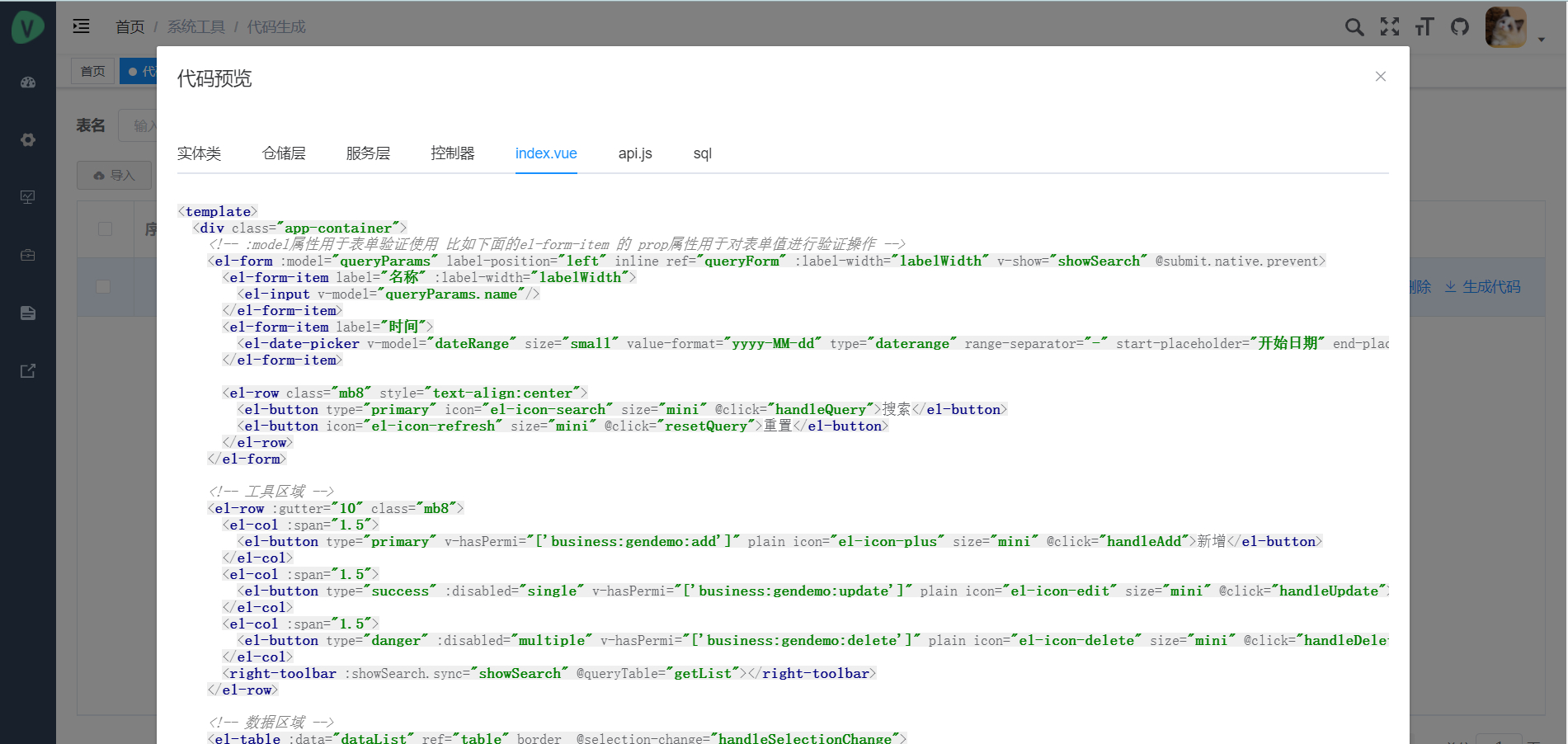Toggle the sidebar hamburger menu icon

(81, 26)
